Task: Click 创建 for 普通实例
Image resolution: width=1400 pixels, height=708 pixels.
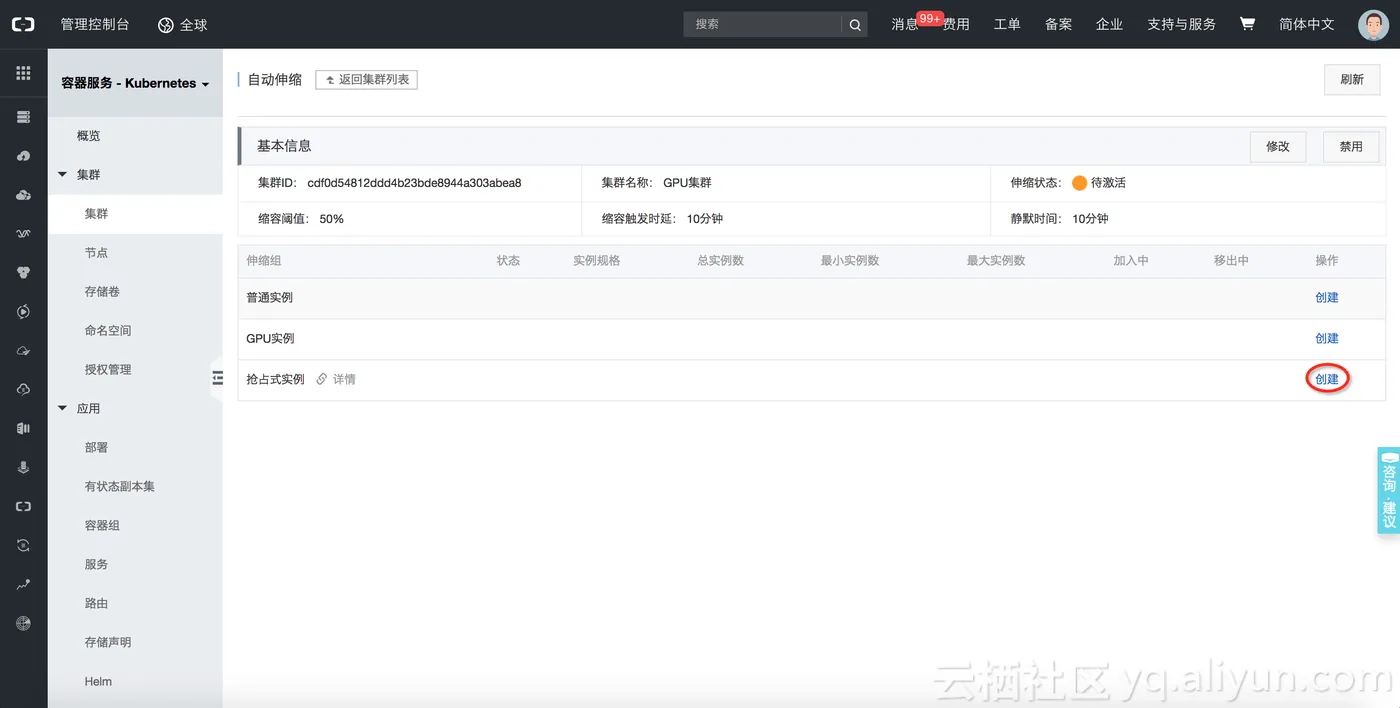Action: click(1326, 298)
